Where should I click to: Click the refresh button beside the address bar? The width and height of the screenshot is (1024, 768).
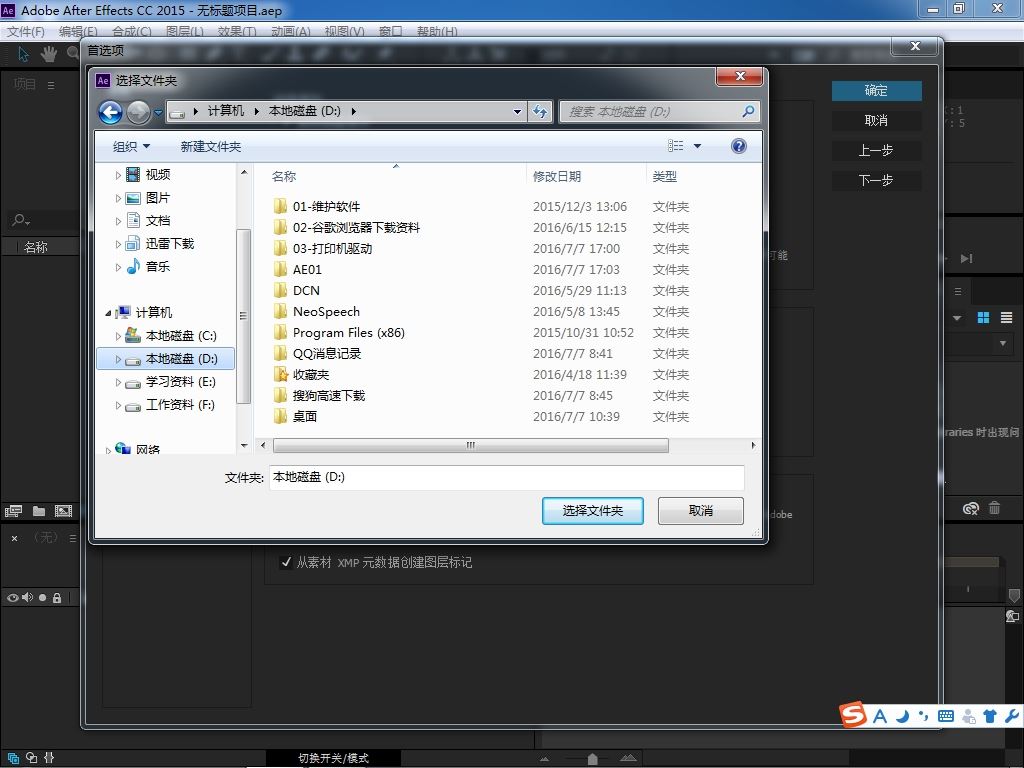[x=540, y=111]
